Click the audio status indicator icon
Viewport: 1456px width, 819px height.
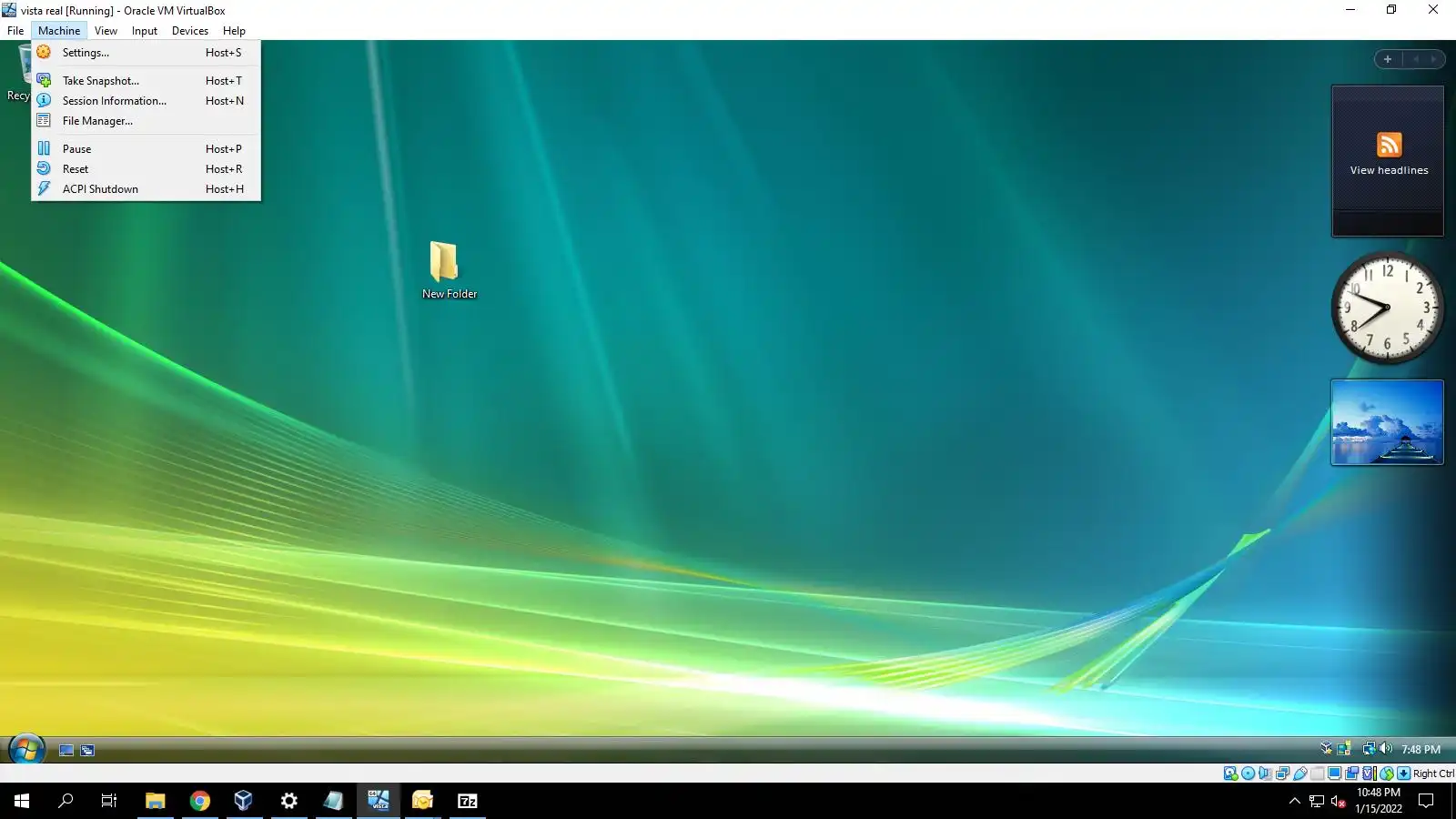1265,773
